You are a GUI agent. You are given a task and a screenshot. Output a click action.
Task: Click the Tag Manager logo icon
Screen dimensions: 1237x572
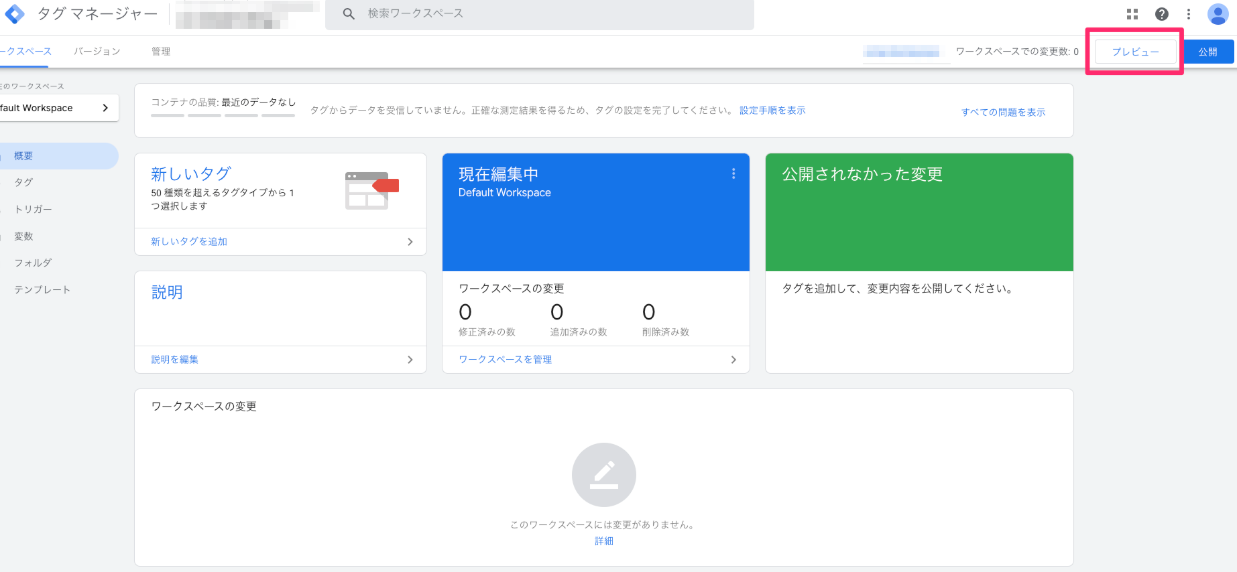14,14
